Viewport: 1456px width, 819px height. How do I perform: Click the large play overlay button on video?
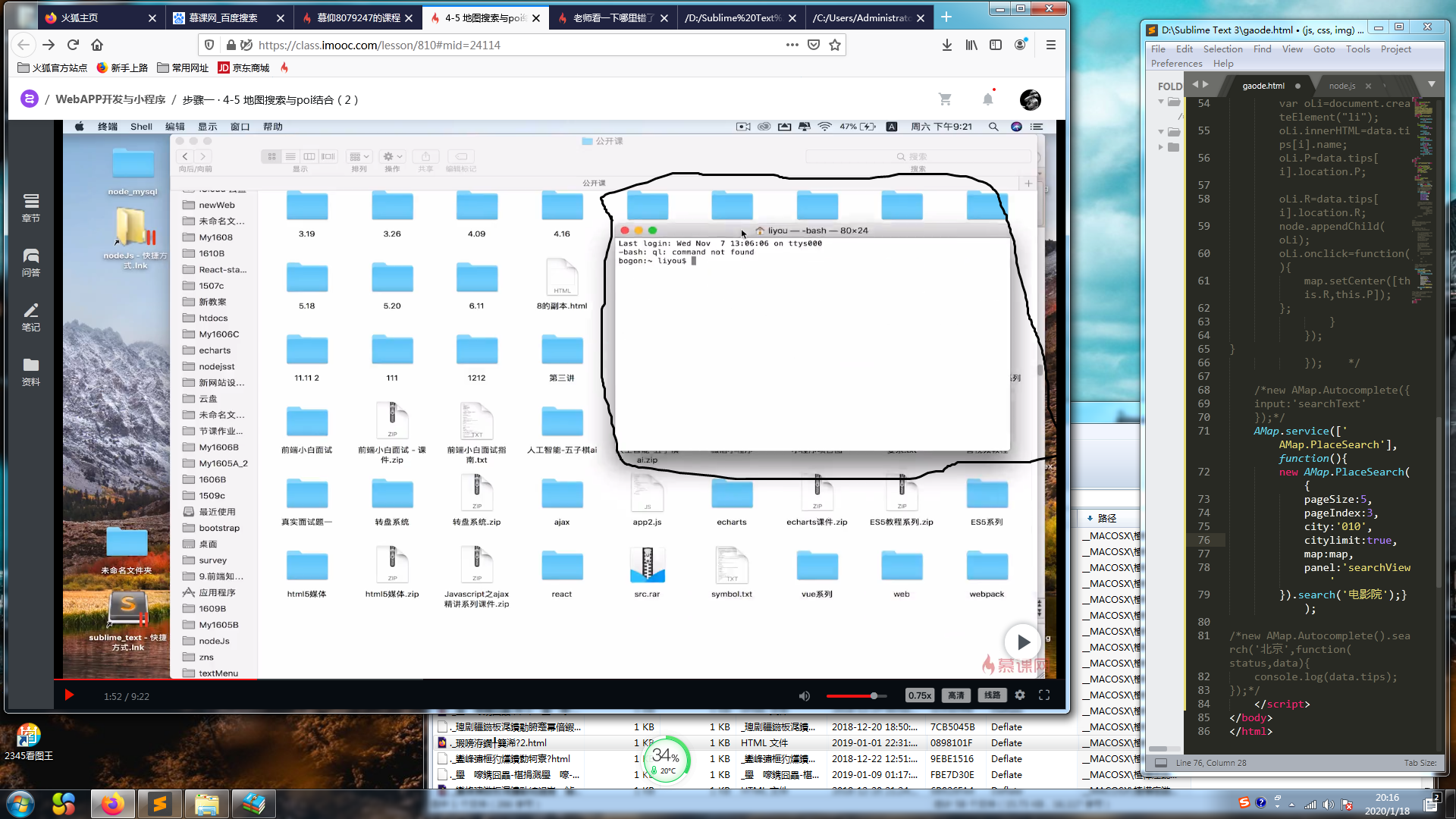(1023, 642)
